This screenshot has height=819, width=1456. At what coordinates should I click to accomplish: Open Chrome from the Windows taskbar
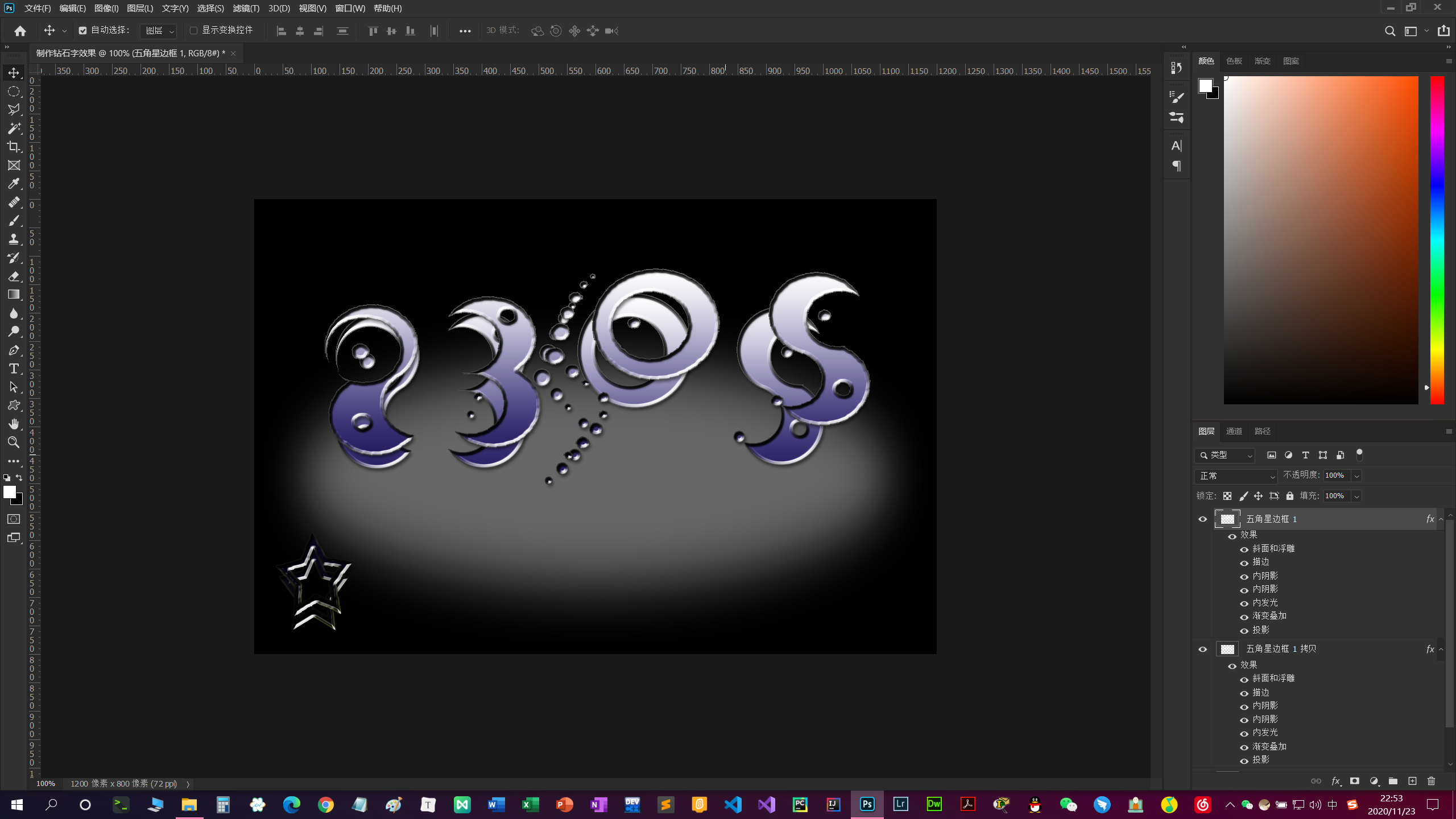point(325,804)
